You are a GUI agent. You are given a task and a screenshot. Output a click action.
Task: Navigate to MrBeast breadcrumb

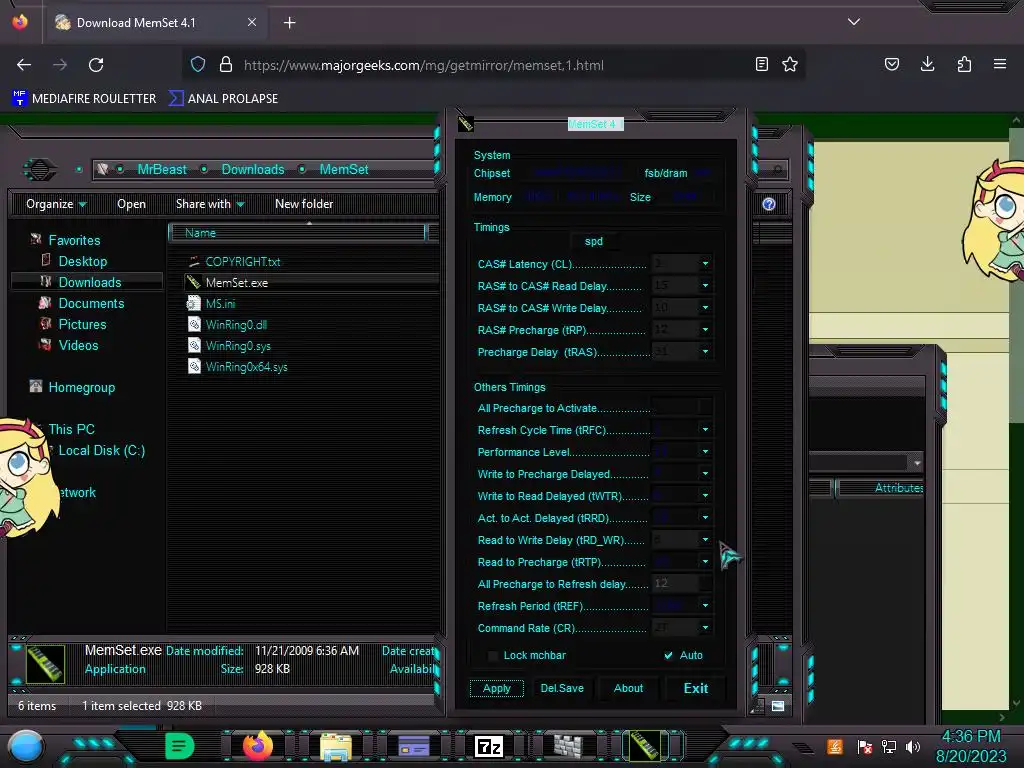162,170
